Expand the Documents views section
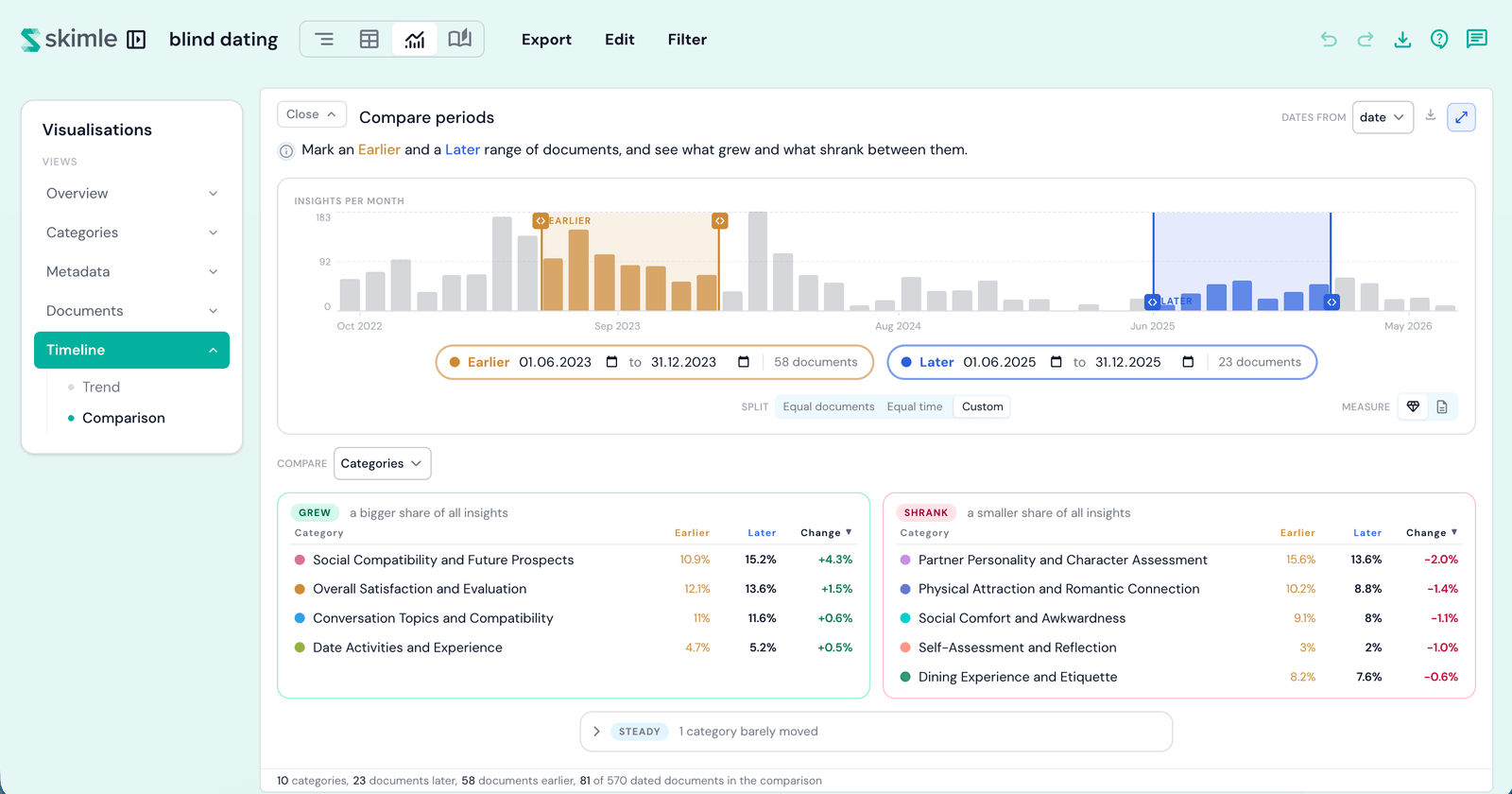Viewport: 1512px width, 794px height. [131, 311]
